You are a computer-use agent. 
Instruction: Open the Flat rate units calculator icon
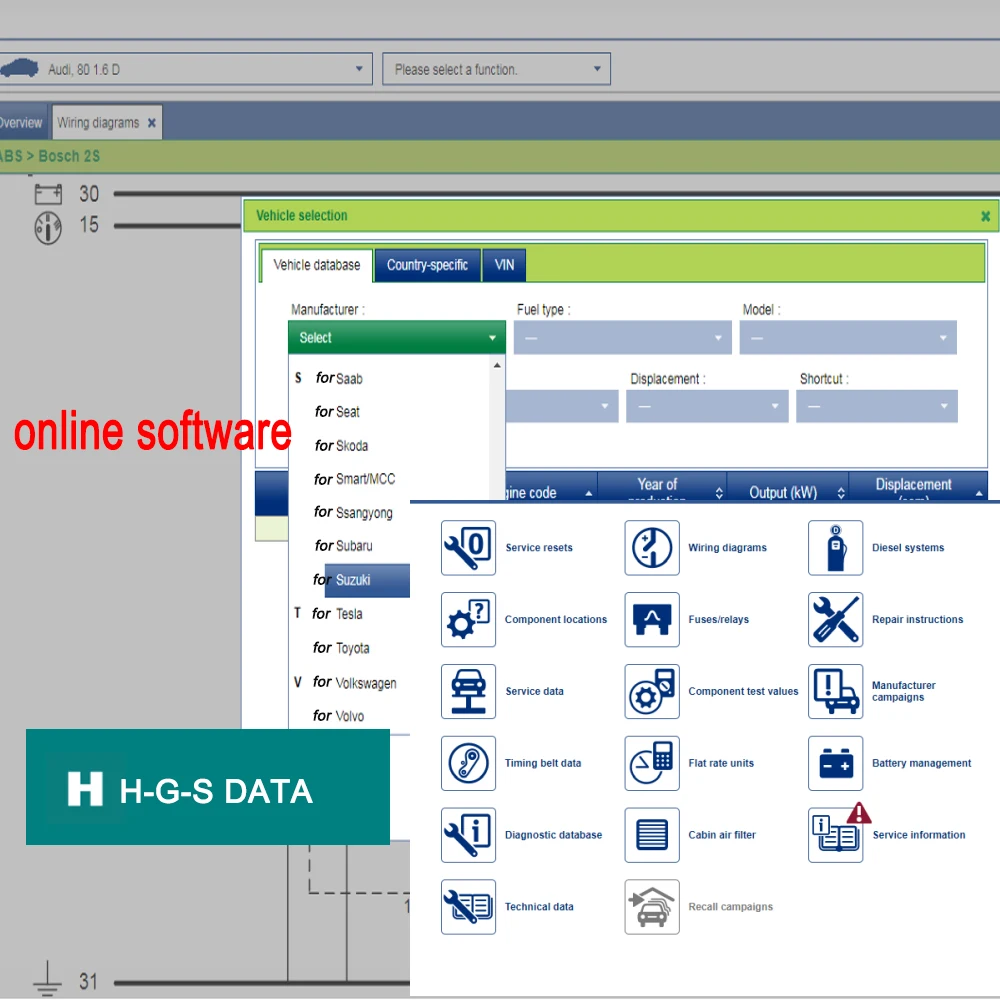click(652, 763)
